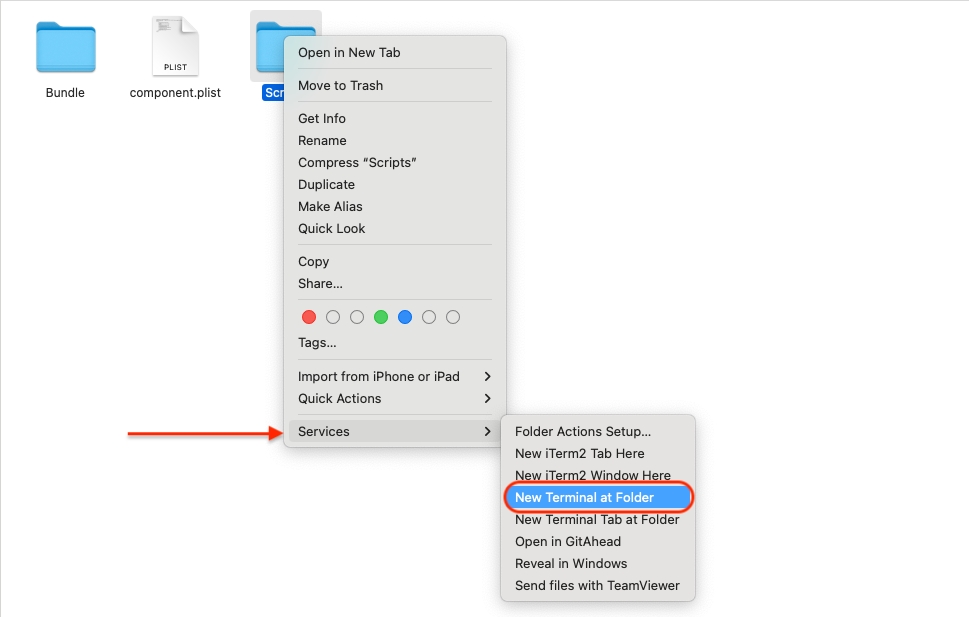The width and height of the screenshot is (969, 617).
Task: Select Open in GitAhead service
Action: pos(567,542)
